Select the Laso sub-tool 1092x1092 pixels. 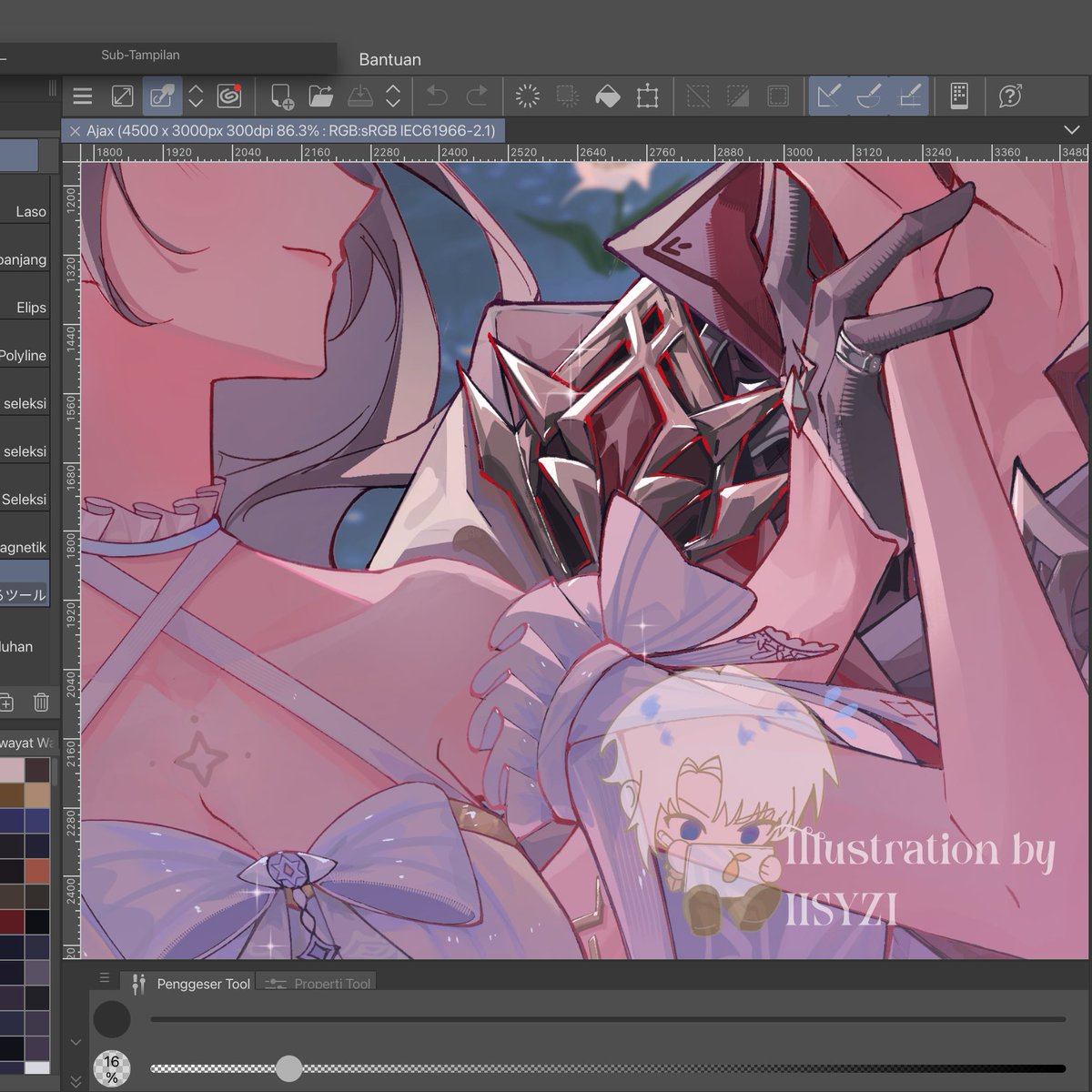(x=27, y=211)
